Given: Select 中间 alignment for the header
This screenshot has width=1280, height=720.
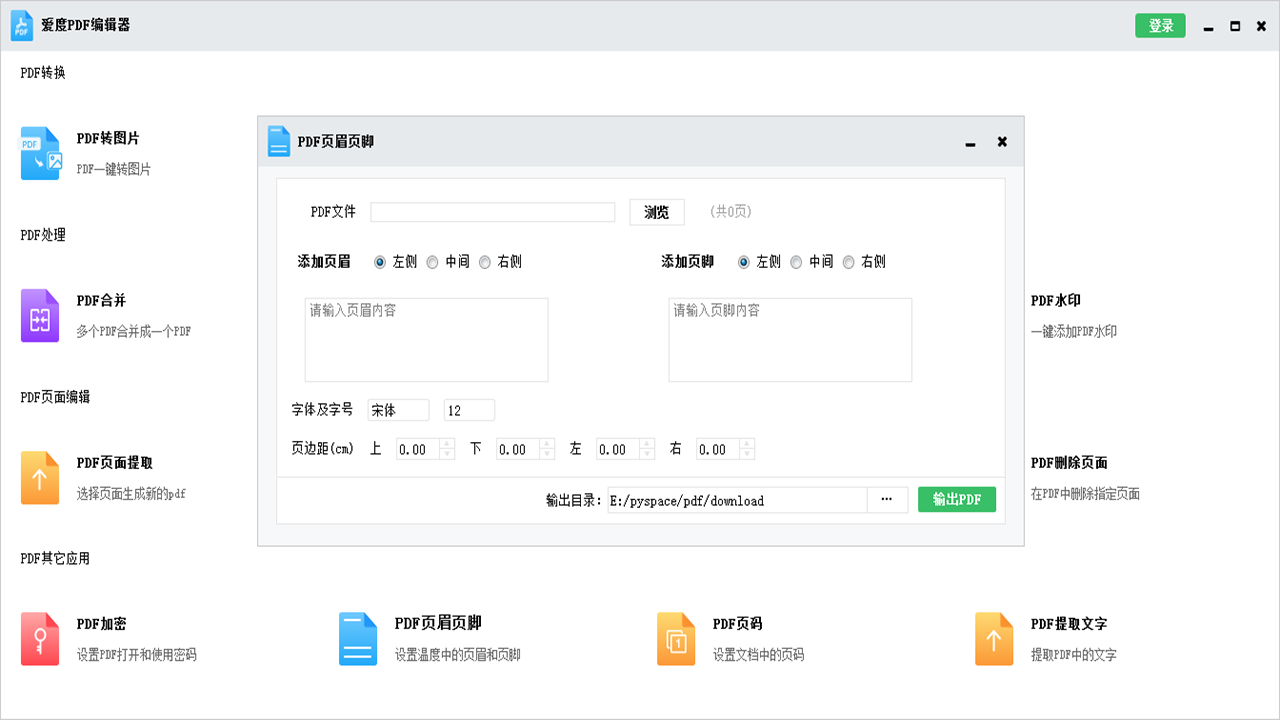Looking at the screenshot, I should [432, 262].
